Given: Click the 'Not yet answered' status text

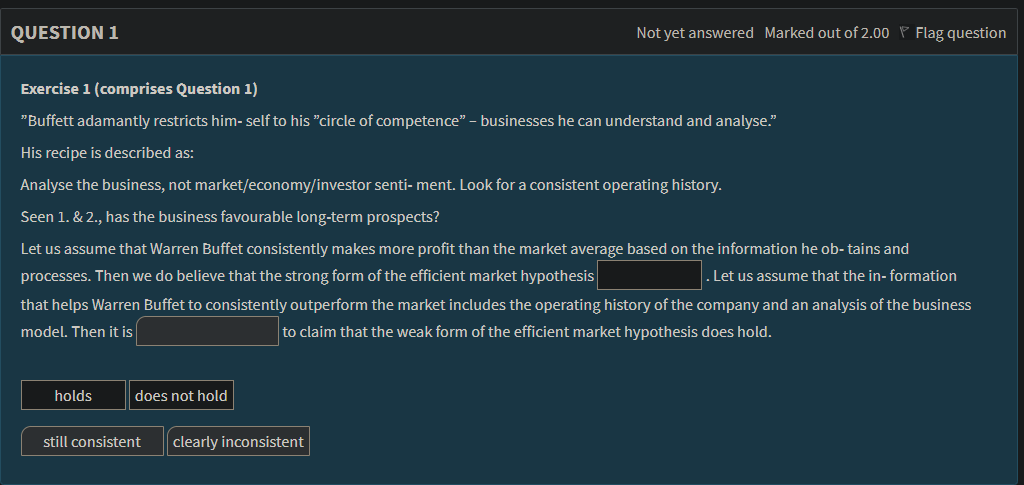Looking at the screenshot, I should [x=695, y=33].
